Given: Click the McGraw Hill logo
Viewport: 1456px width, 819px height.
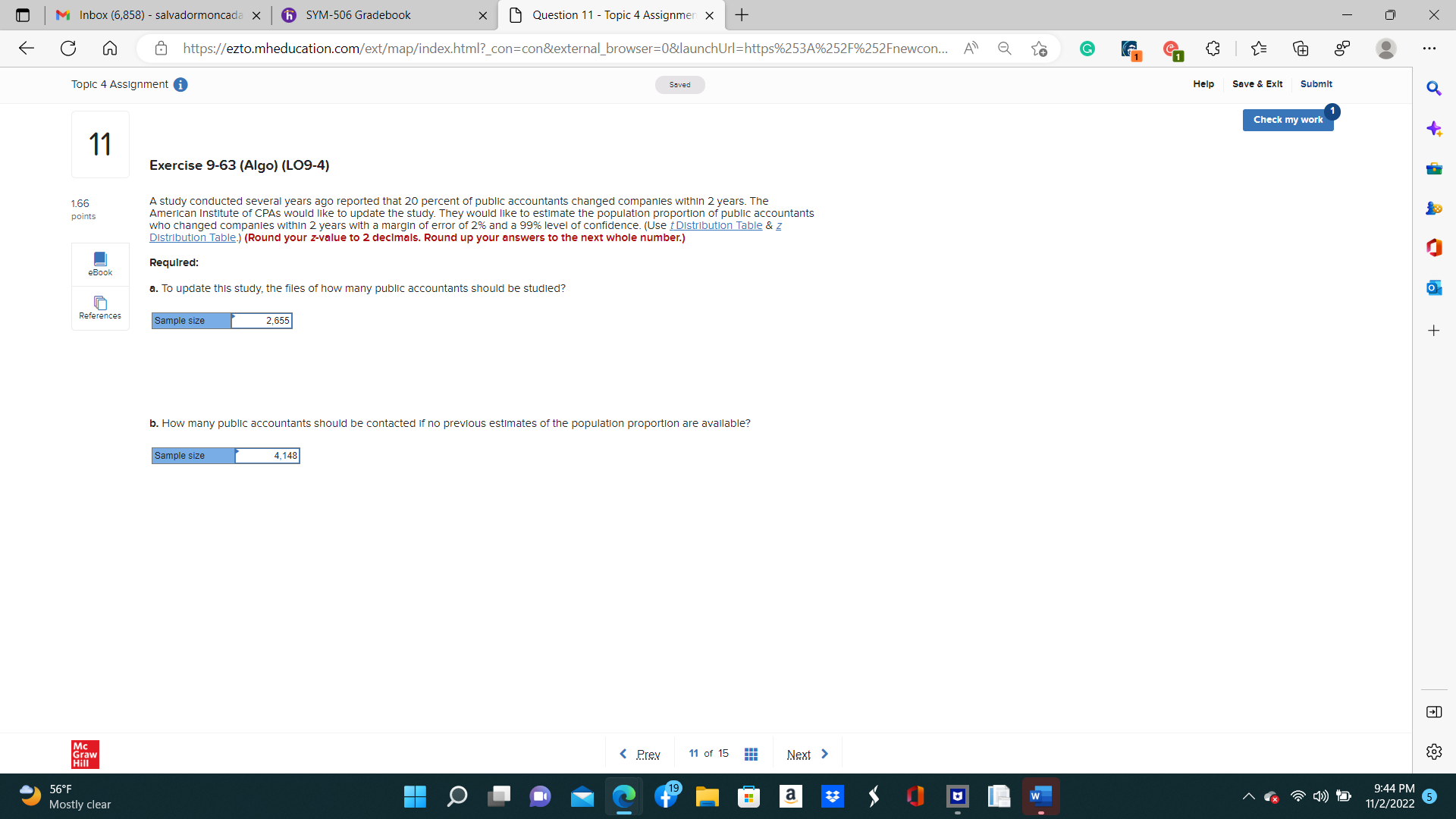Looking at the screenshot, I should [85, 754].
